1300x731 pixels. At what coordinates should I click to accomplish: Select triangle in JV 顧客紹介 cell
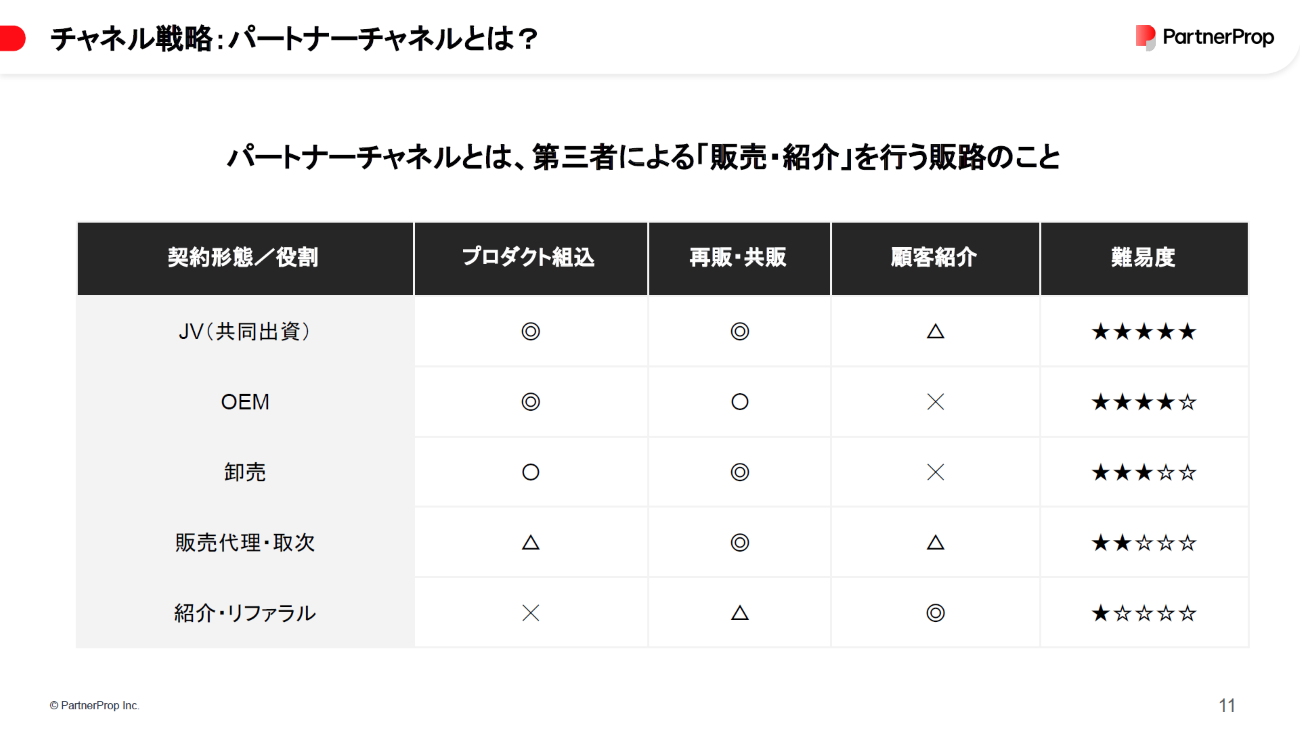pyautogui.click(x=936, y=331)
